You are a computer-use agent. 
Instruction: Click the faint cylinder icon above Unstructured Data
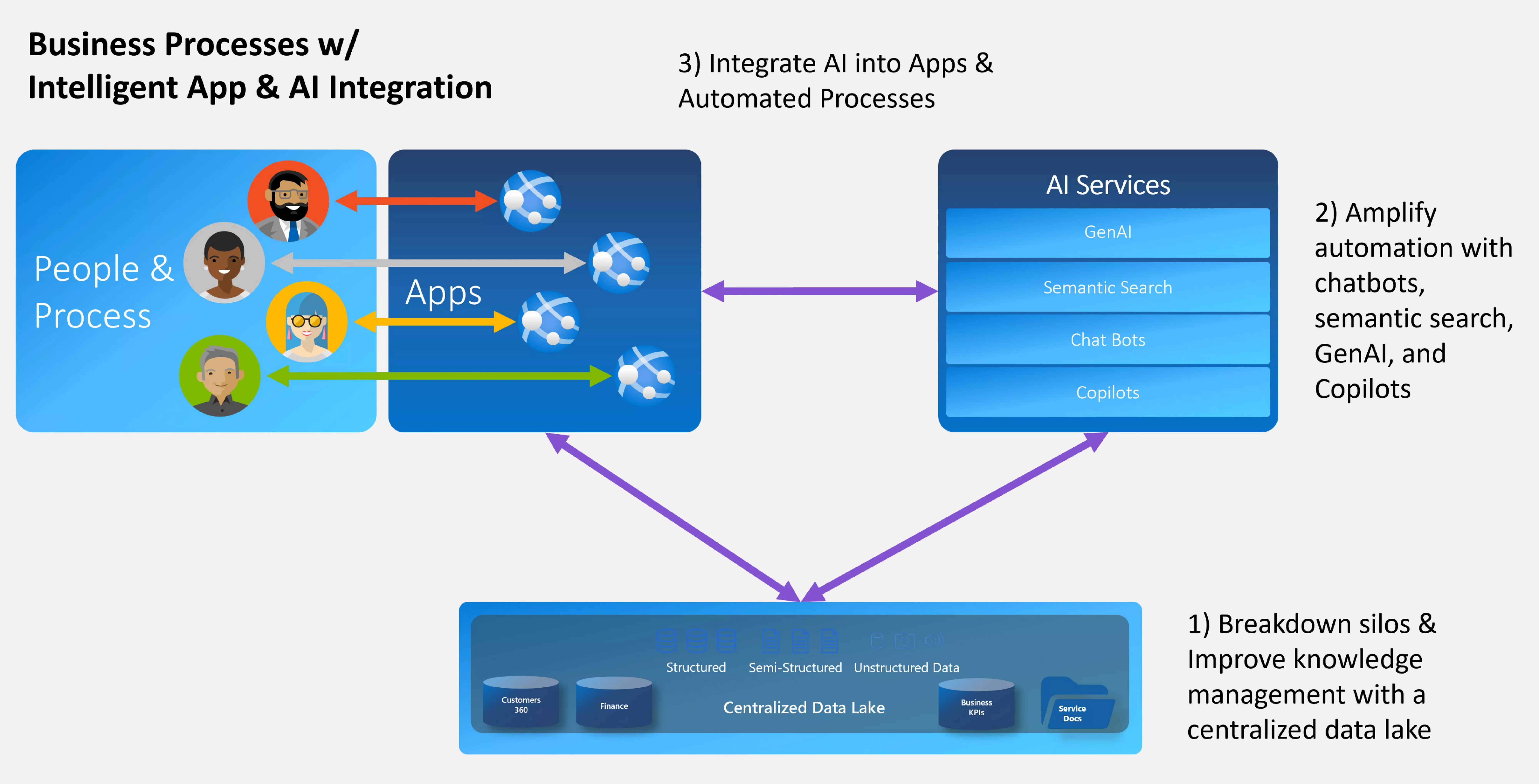click(877, 641)
